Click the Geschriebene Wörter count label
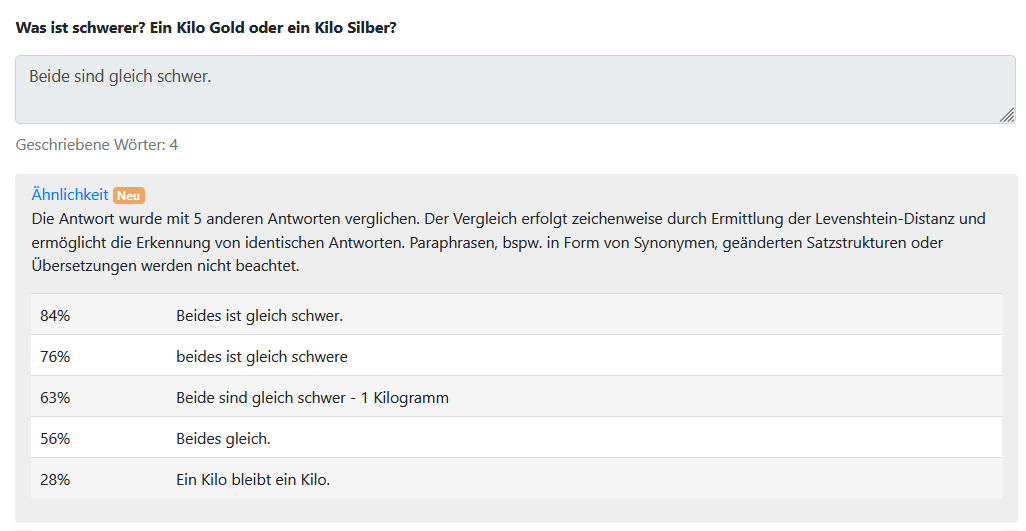 click(97, 145)
